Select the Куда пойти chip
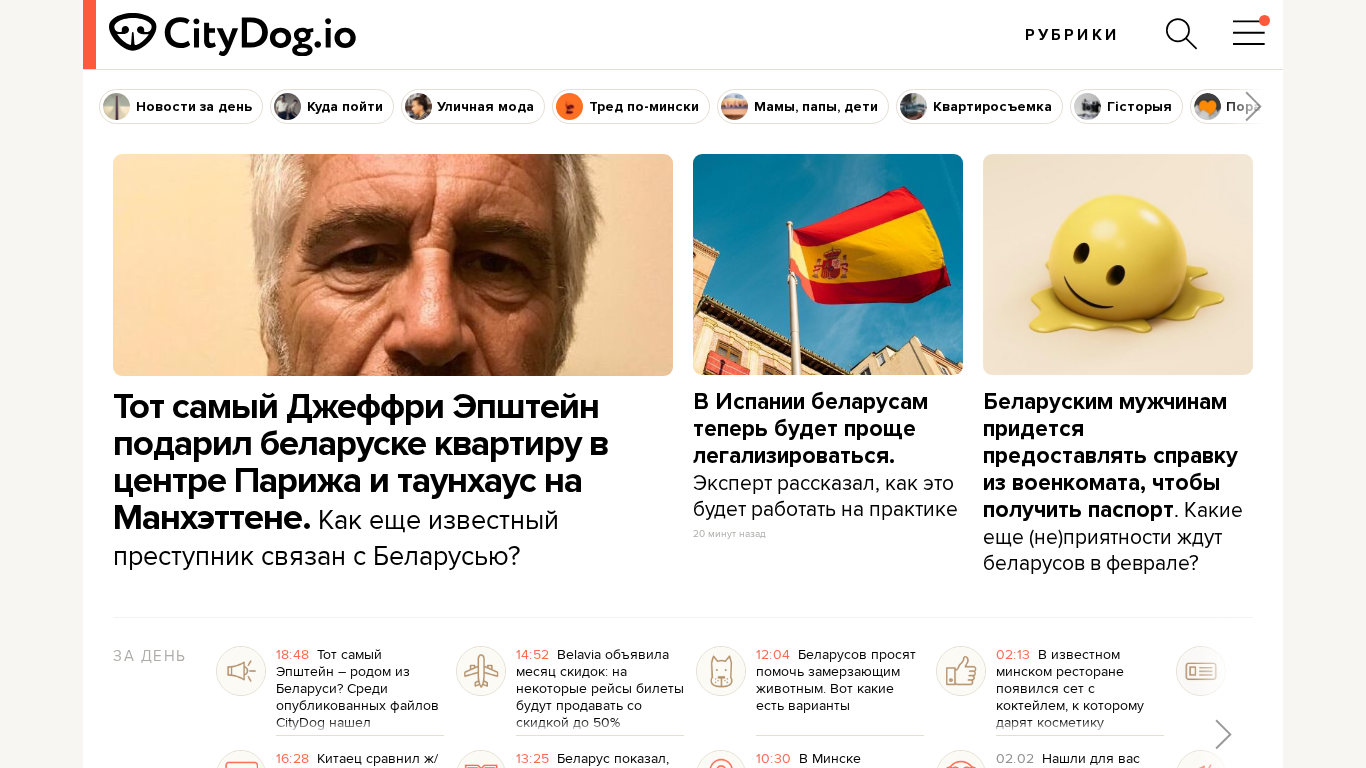Viewport: 1366px width, 768px height. point(332,106)
